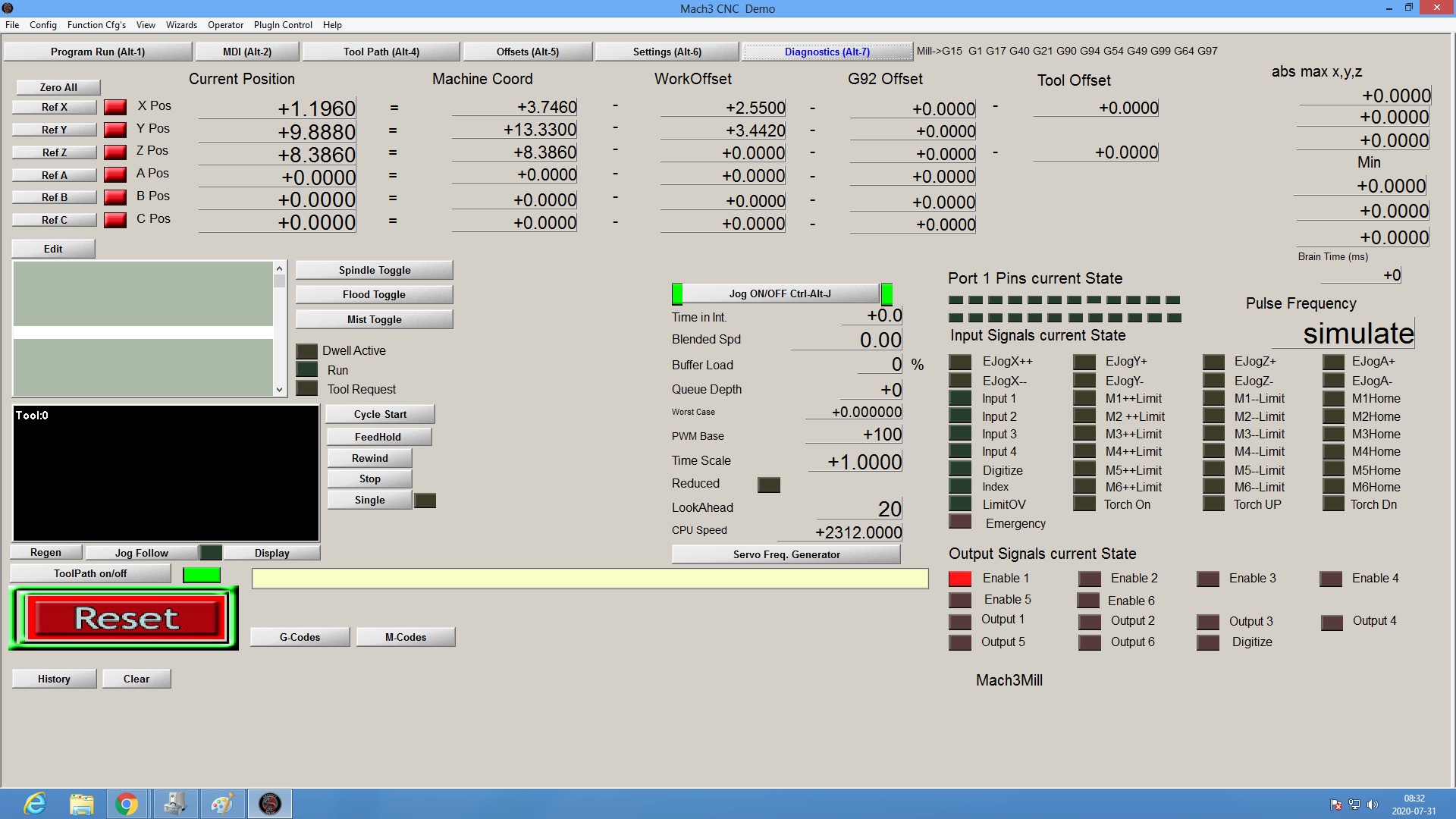
Task: Click the Jog Follow LED indicator
Action: [211, 553]
